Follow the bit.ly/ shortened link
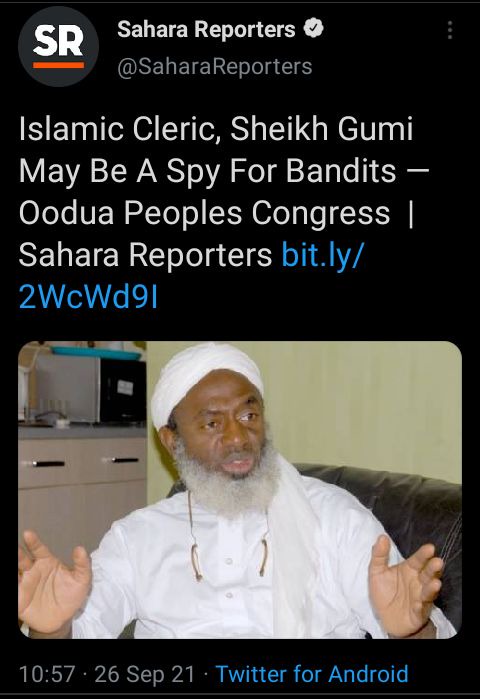Screen dimensions: 480x699 pyautogui.click(x=323, y=255)
